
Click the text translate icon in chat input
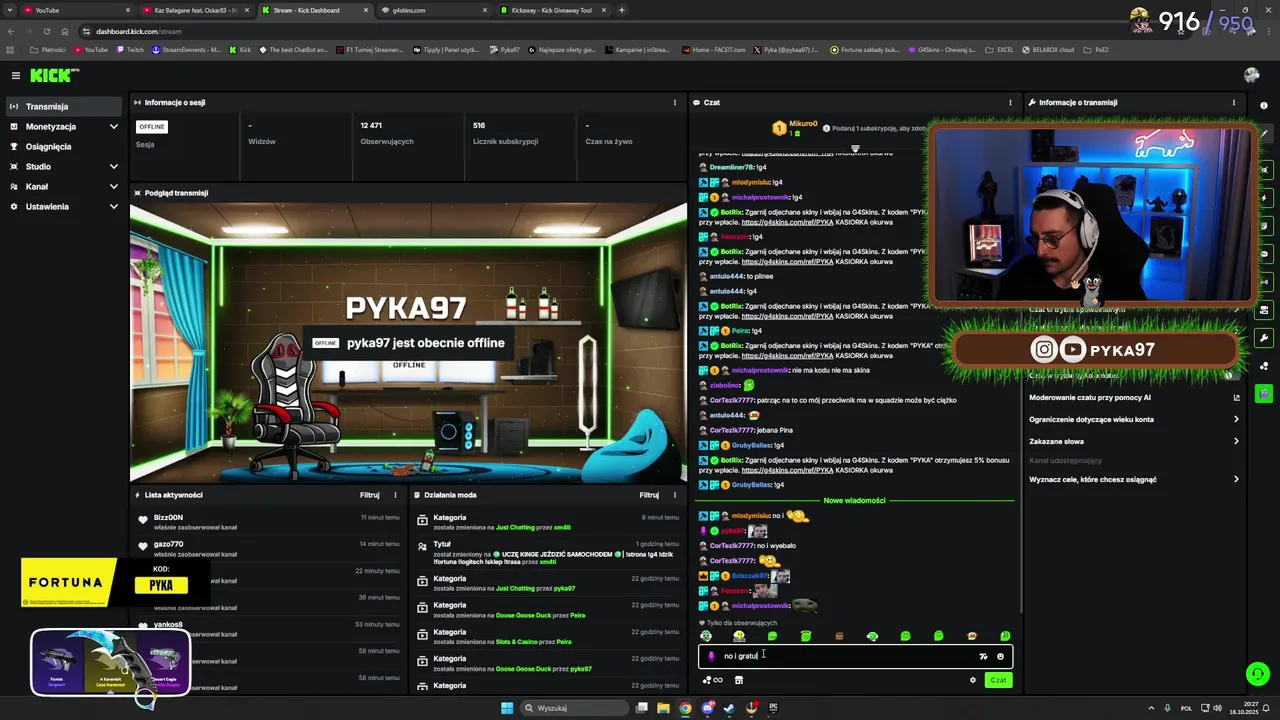(983, 656)
